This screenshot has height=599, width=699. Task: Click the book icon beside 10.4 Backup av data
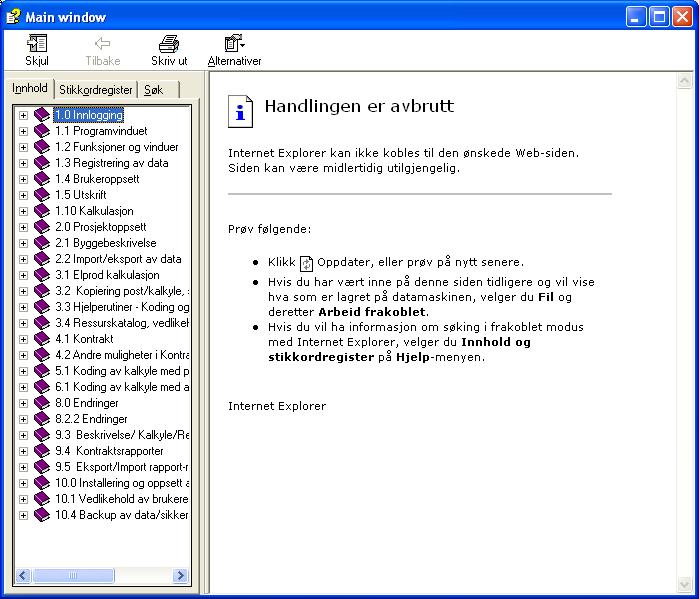point(42,515)
